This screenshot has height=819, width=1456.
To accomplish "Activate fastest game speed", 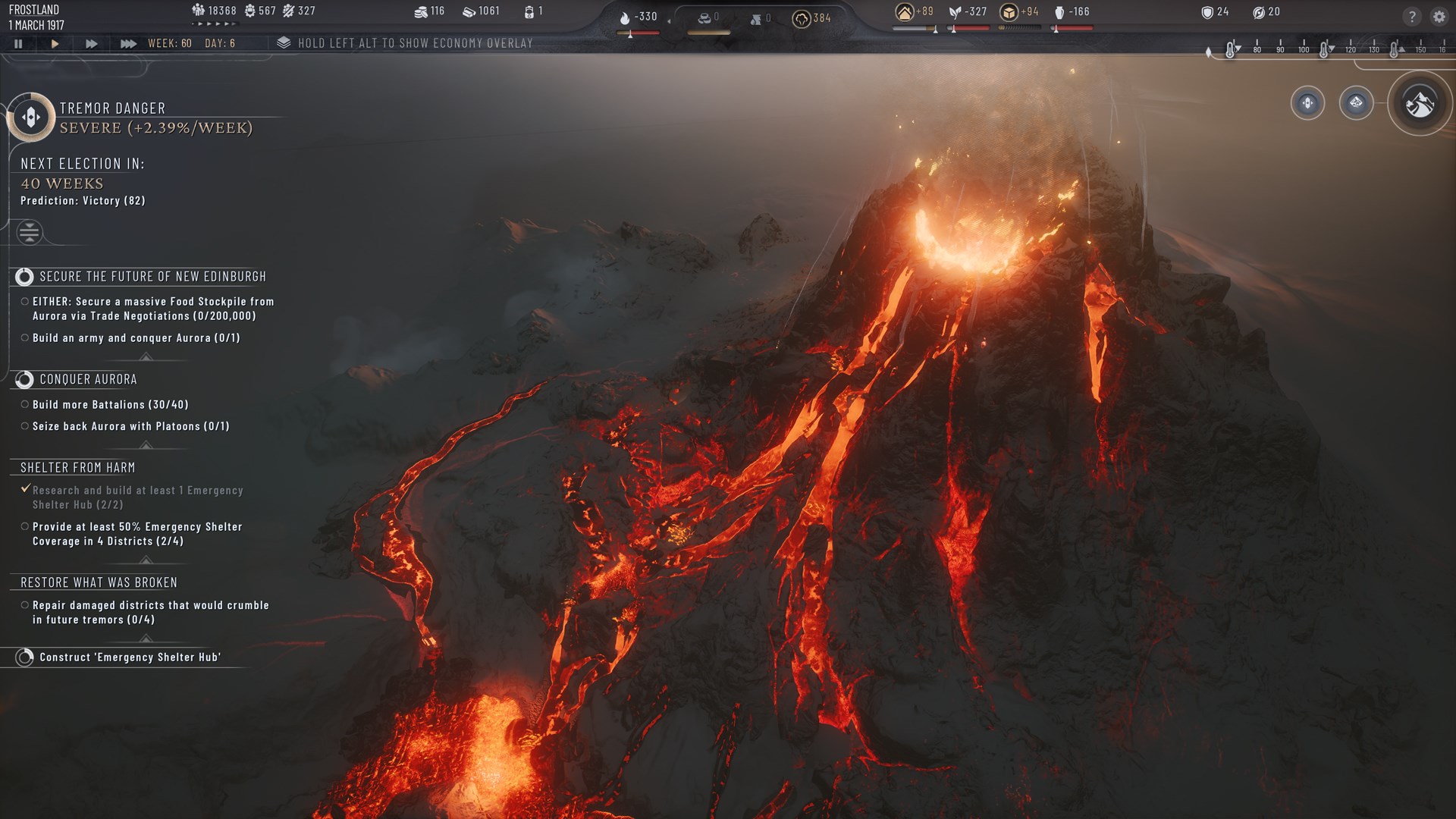I will (129, 43).
